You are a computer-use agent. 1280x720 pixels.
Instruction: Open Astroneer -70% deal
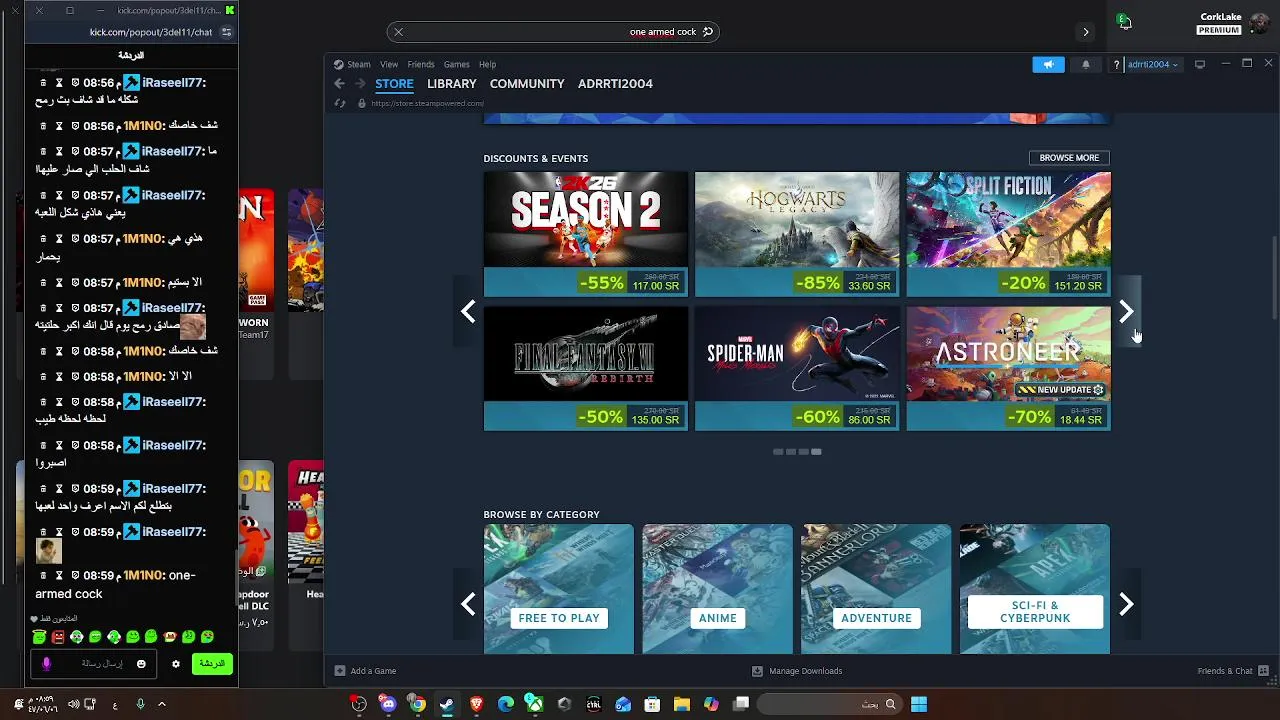(1008, 368)
